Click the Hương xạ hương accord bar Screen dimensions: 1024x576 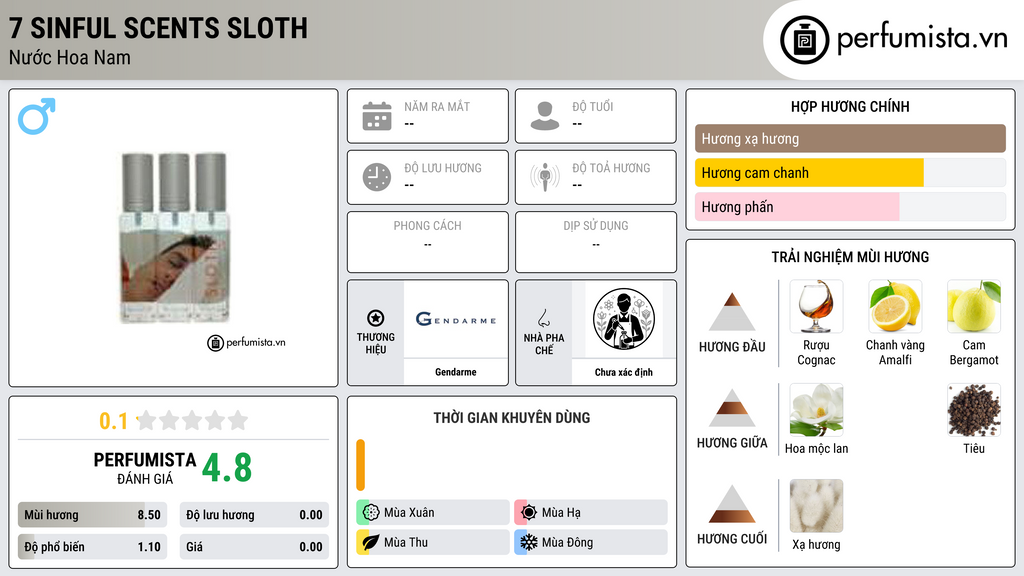pos(850,138)
